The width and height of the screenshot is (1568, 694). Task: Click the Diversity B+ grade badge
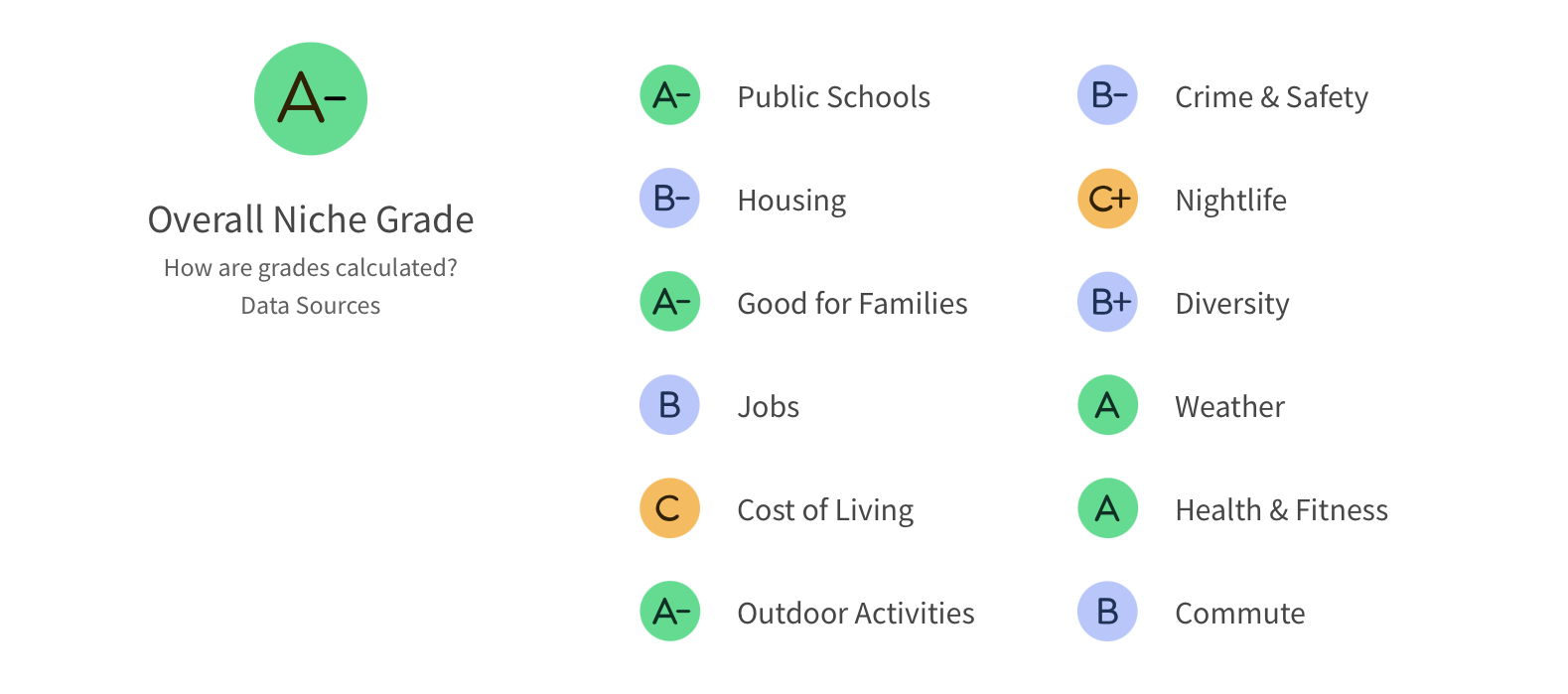coord(1107,302)
